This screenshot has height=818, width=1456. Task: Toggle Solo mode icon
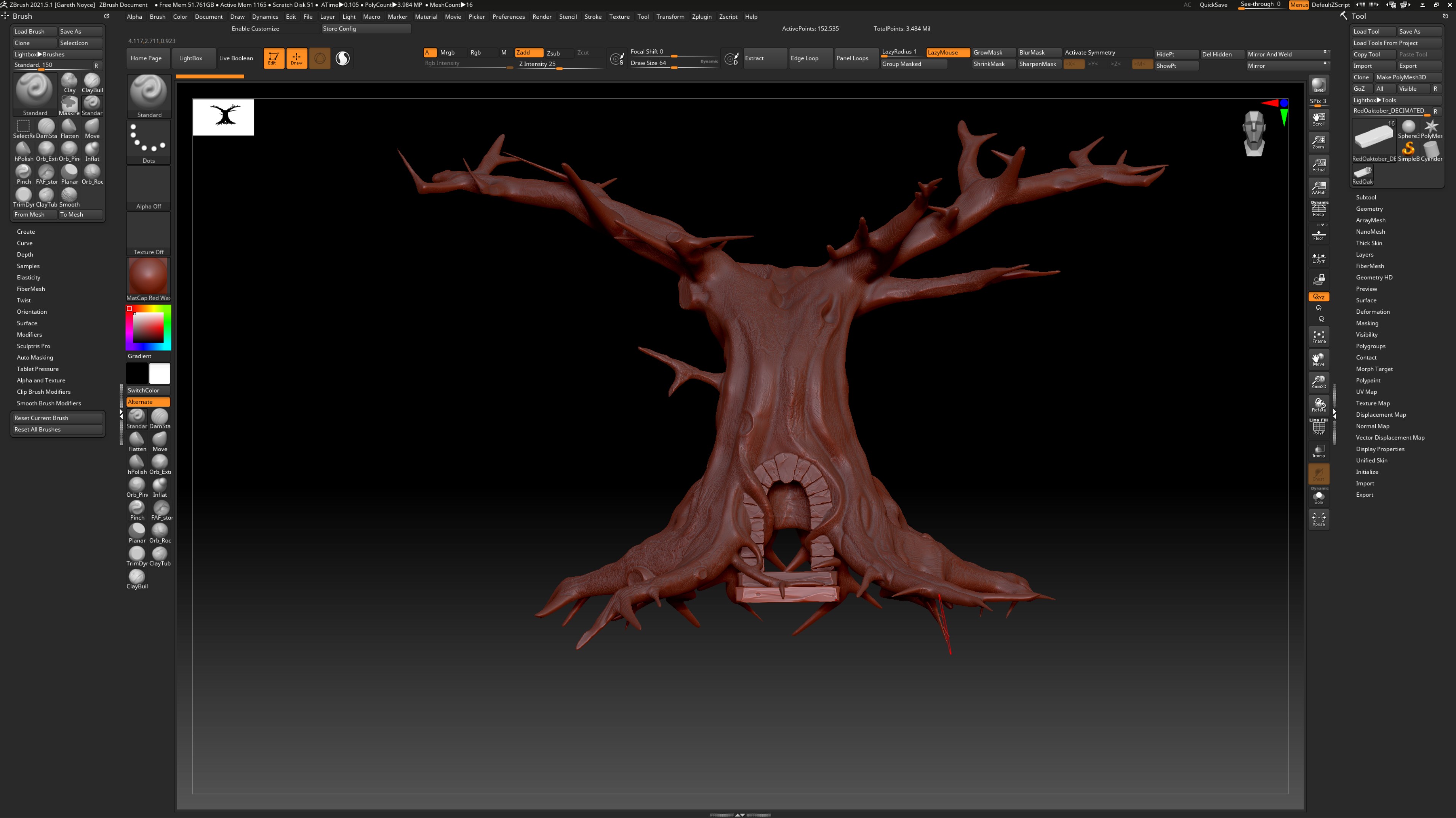click(x=1318, y=497)
